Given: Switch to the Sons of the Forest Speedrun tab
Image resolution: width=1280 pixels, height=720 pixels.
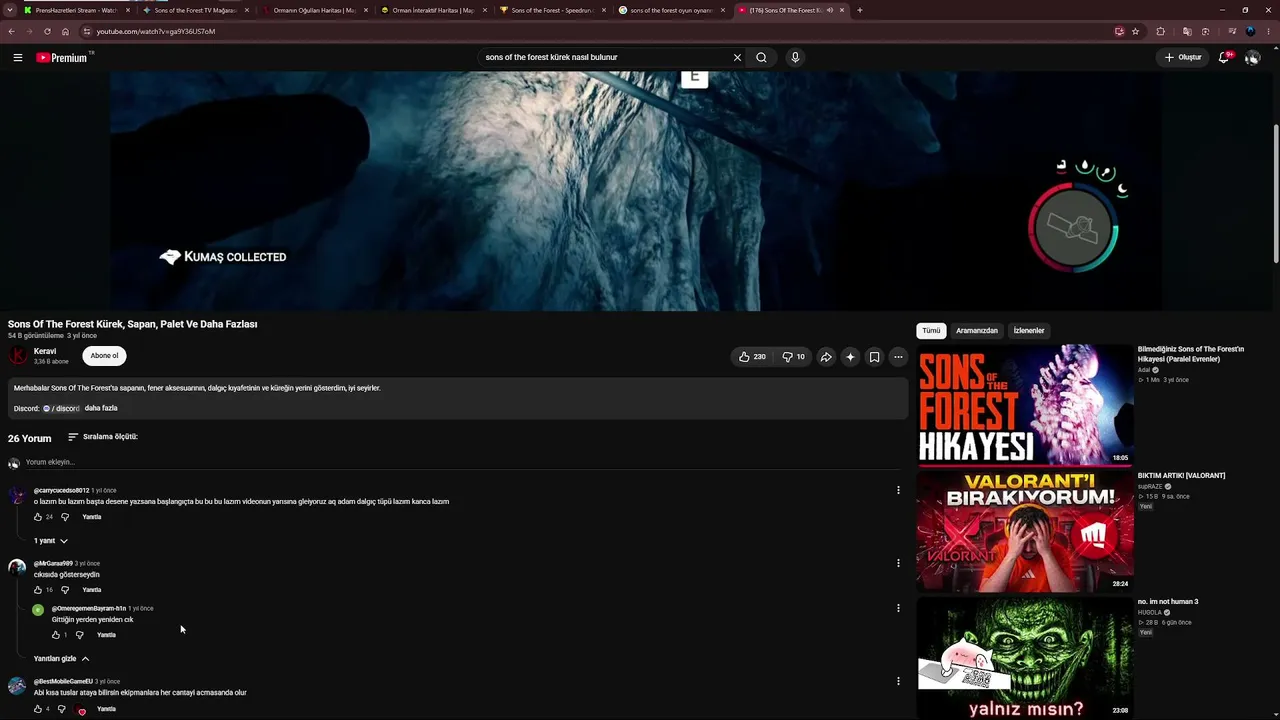Looking at the screenshot, I should [552, 10].
